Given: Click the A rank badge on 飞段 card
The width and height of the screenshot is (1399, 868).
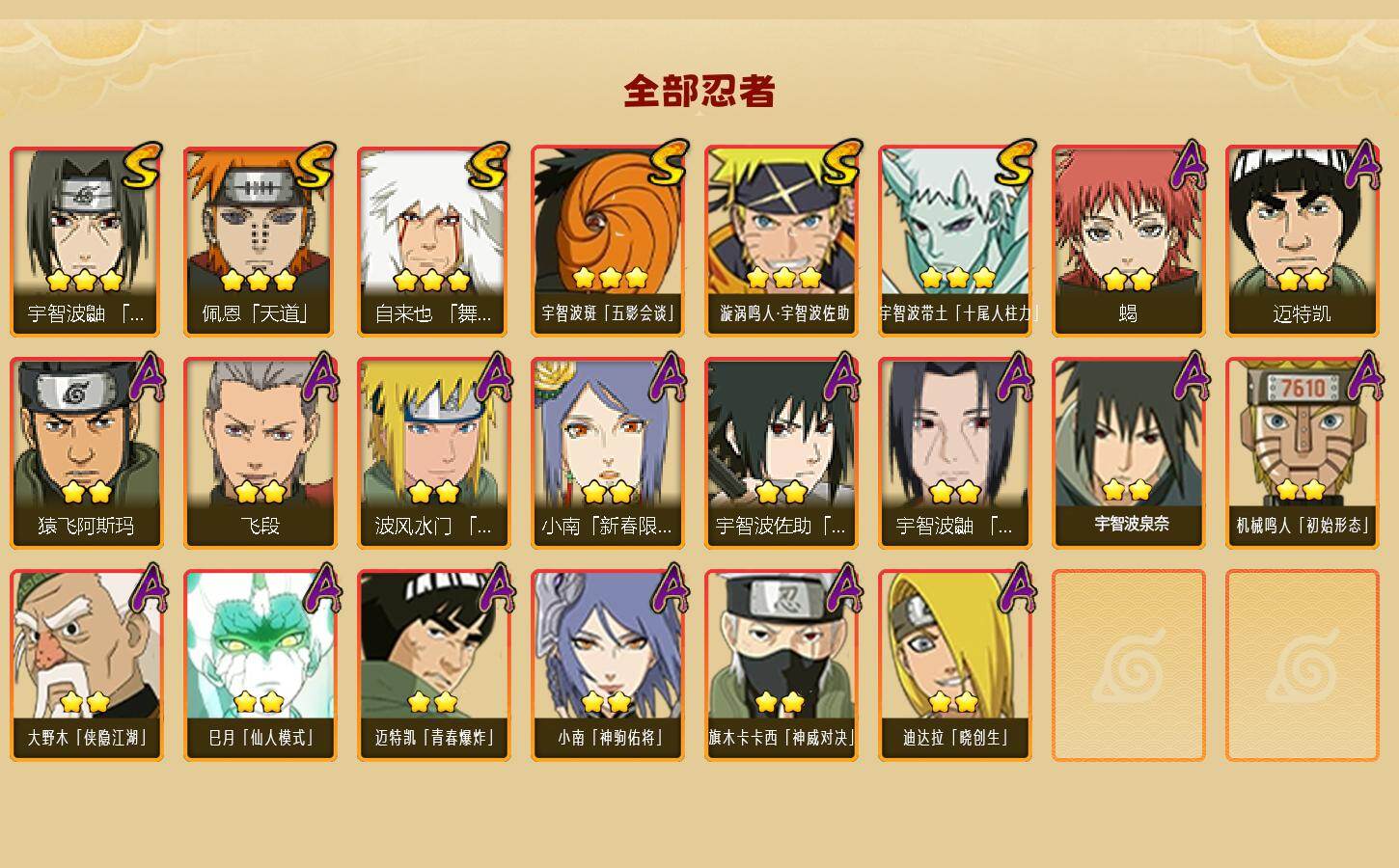Looking at the screenshot, I should click(319, 377).
